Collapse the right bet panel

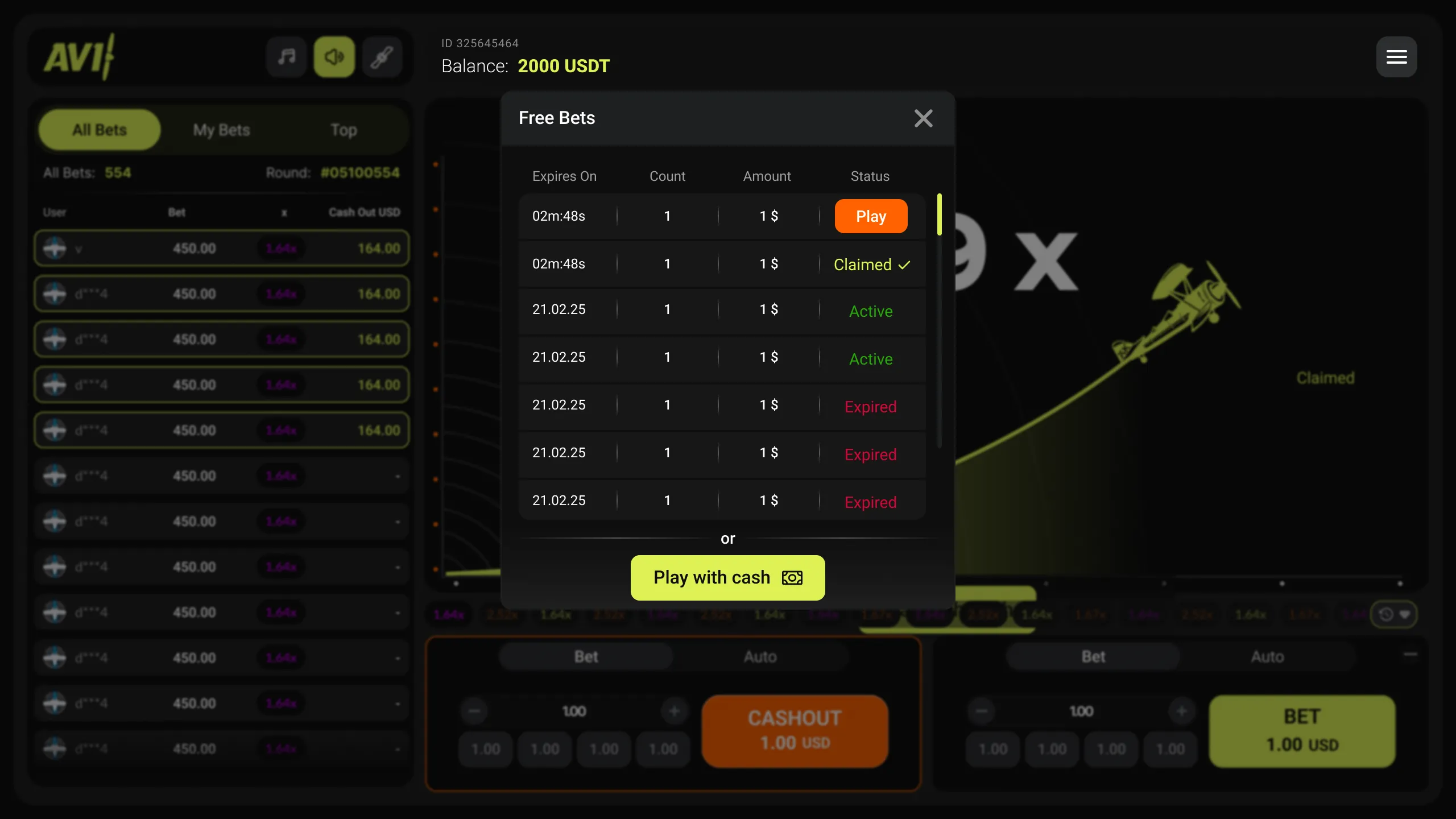1410,655
